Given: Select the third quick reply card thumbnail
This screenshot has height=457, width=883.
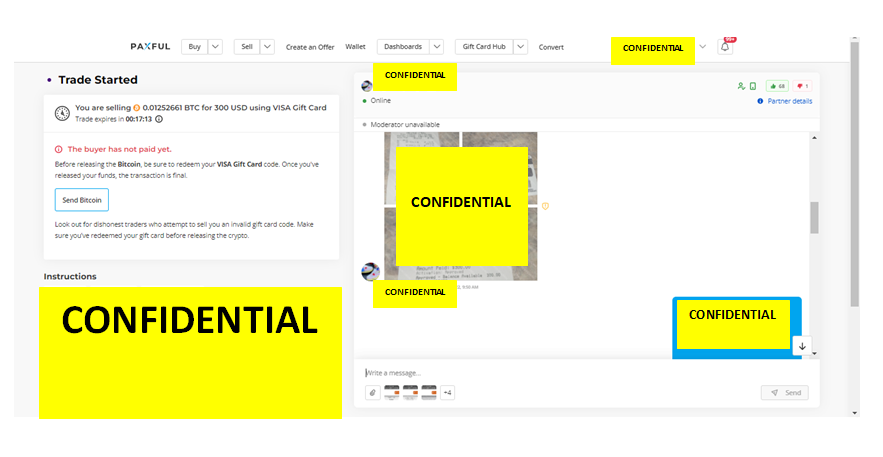Looking at the screenshot, I should coord(429,392).
